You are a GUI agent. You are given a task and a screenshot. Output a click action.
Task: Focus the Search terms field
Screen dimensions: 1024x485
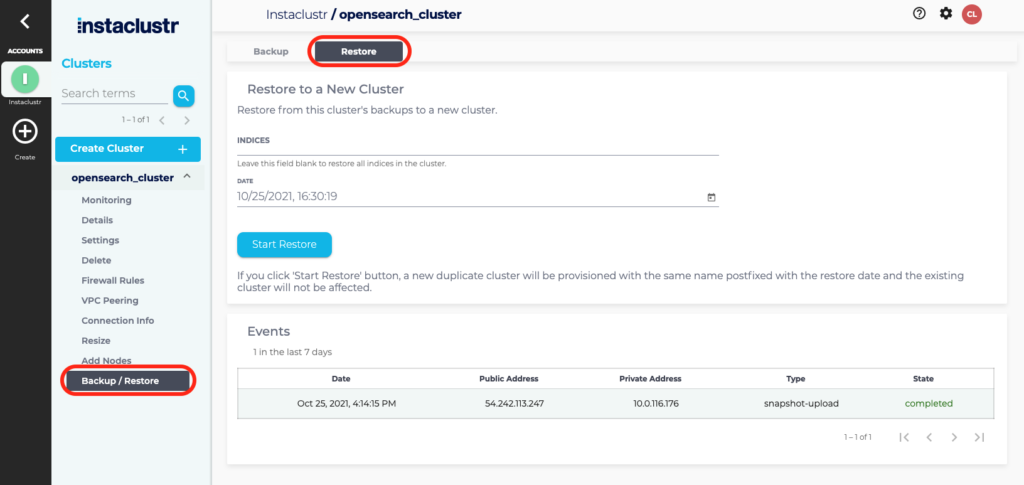113,94
